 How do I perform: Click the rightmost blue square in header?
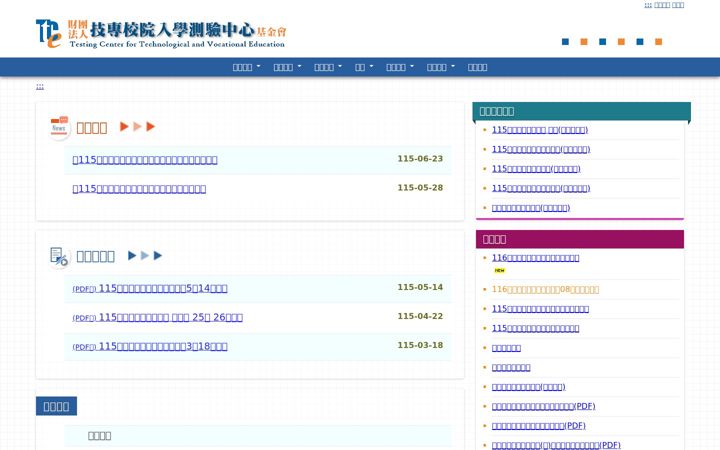(x=640, y=42)
